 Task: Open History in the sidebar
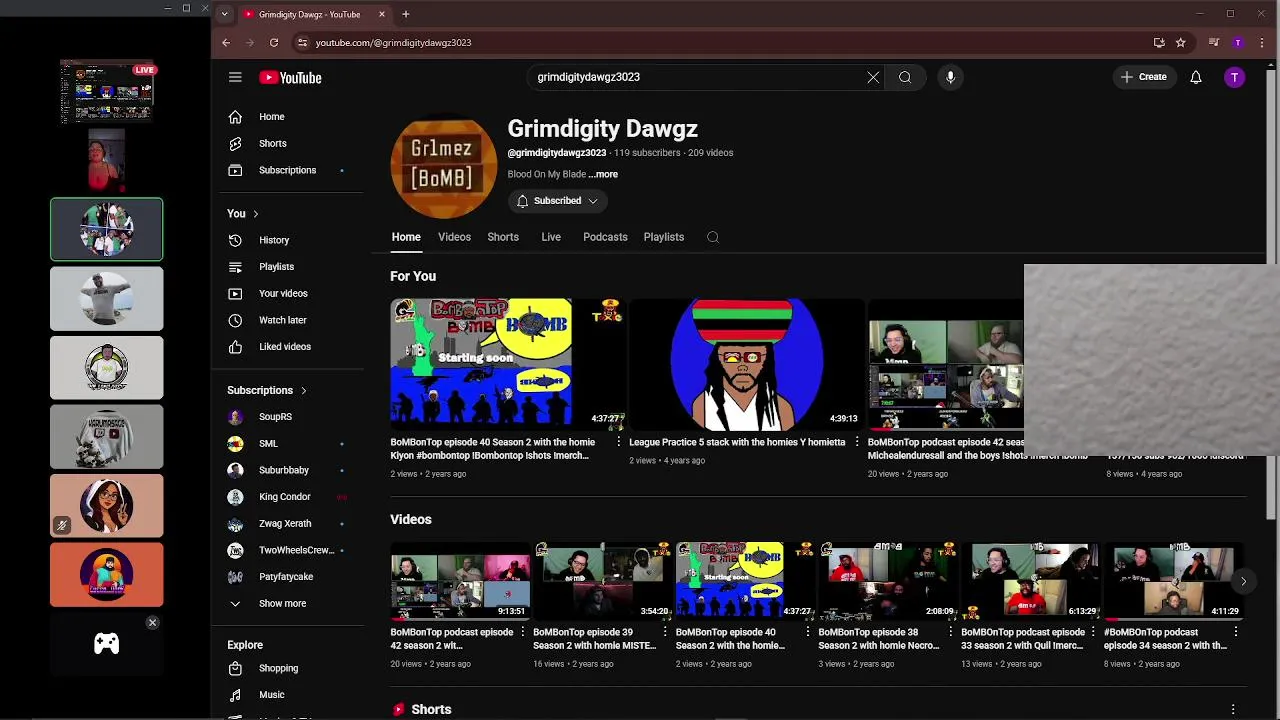point(290,240)
